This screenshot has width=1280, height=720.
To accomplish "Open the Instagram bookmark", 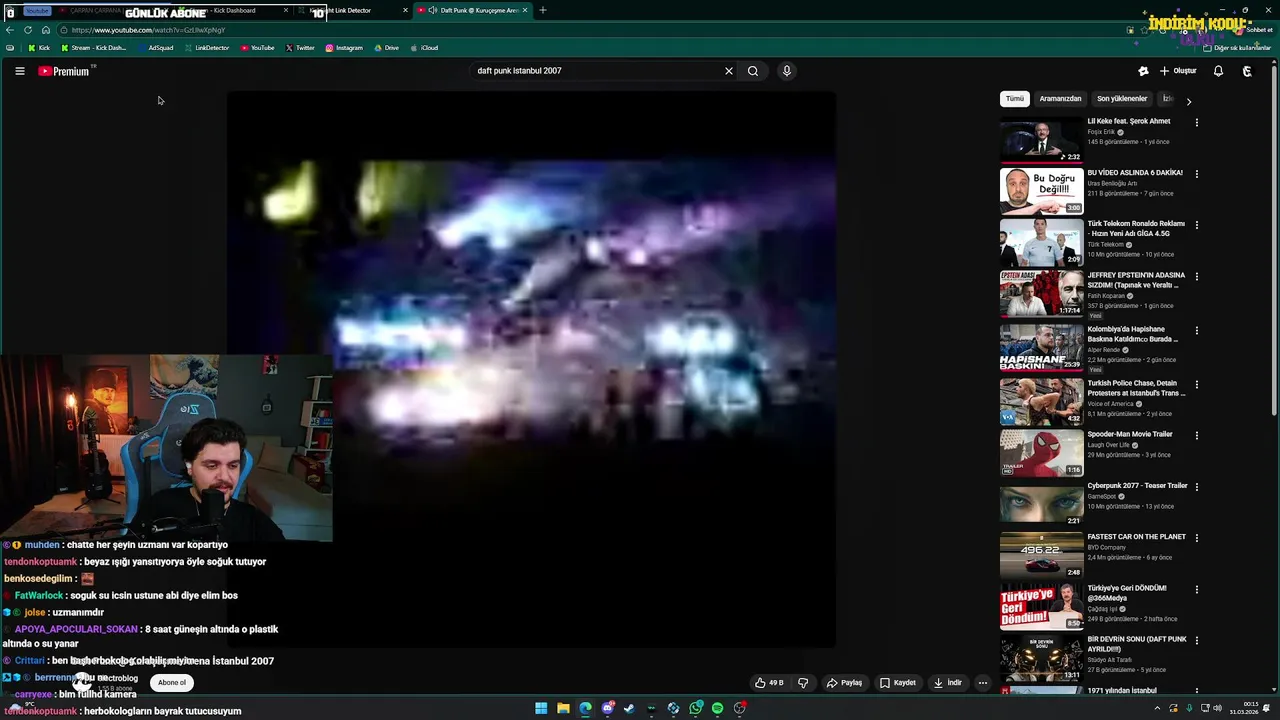I will (343, 48).
